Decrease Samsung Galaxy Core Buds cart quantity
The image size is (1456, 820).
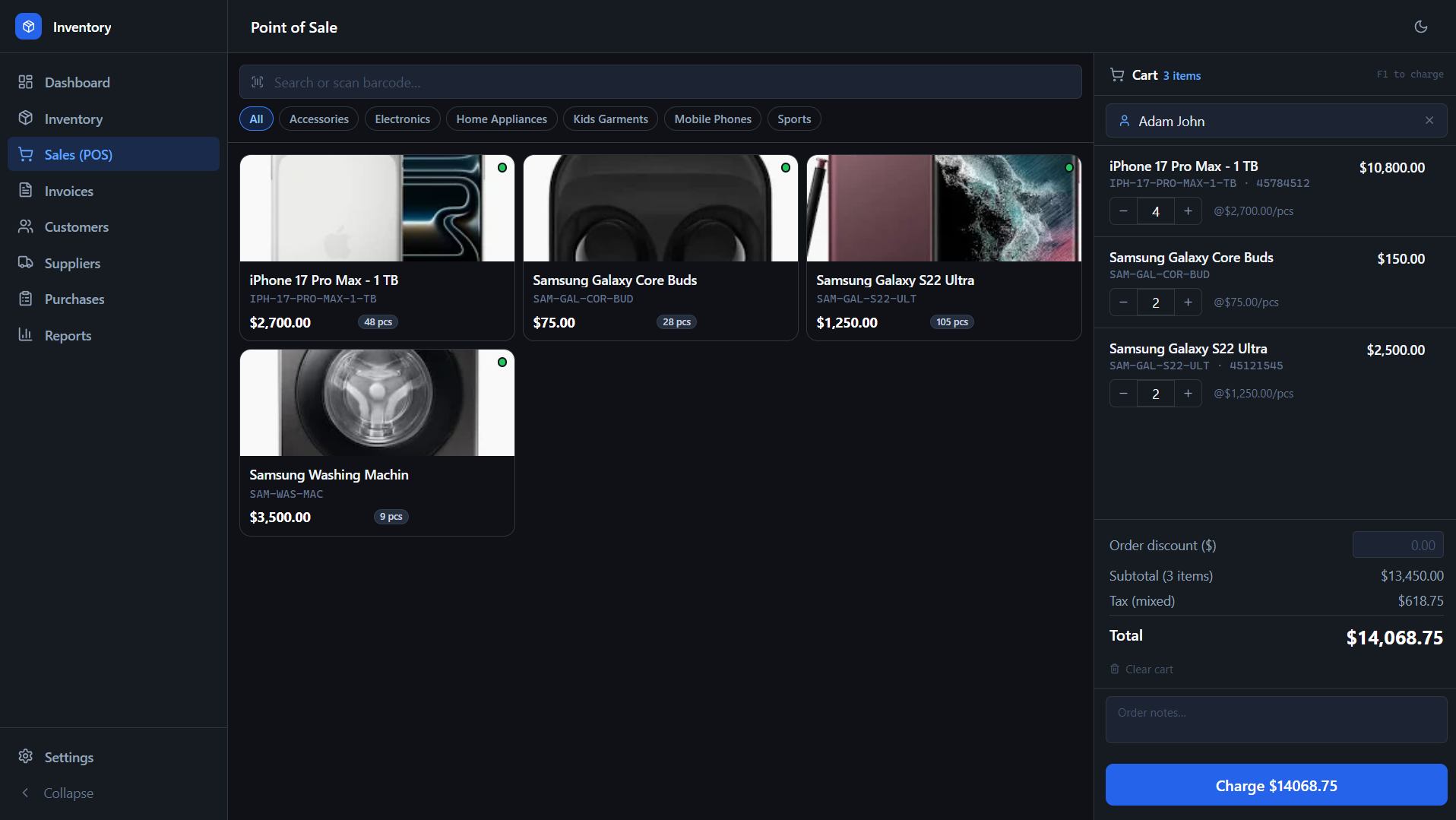coord(1123,302)
